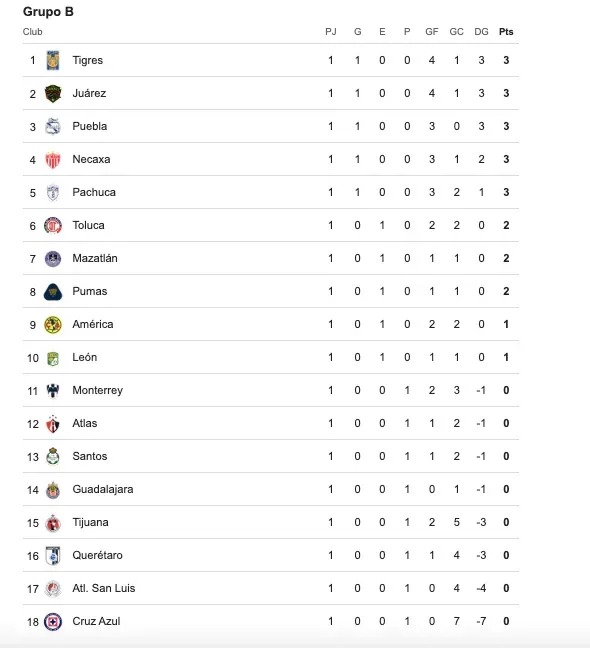Image resolution: width=590 pixels, height=648 pixels.
Task: Click the Guadalajara club crest icon
Action: pyautogui.click(x=53, y=490)
